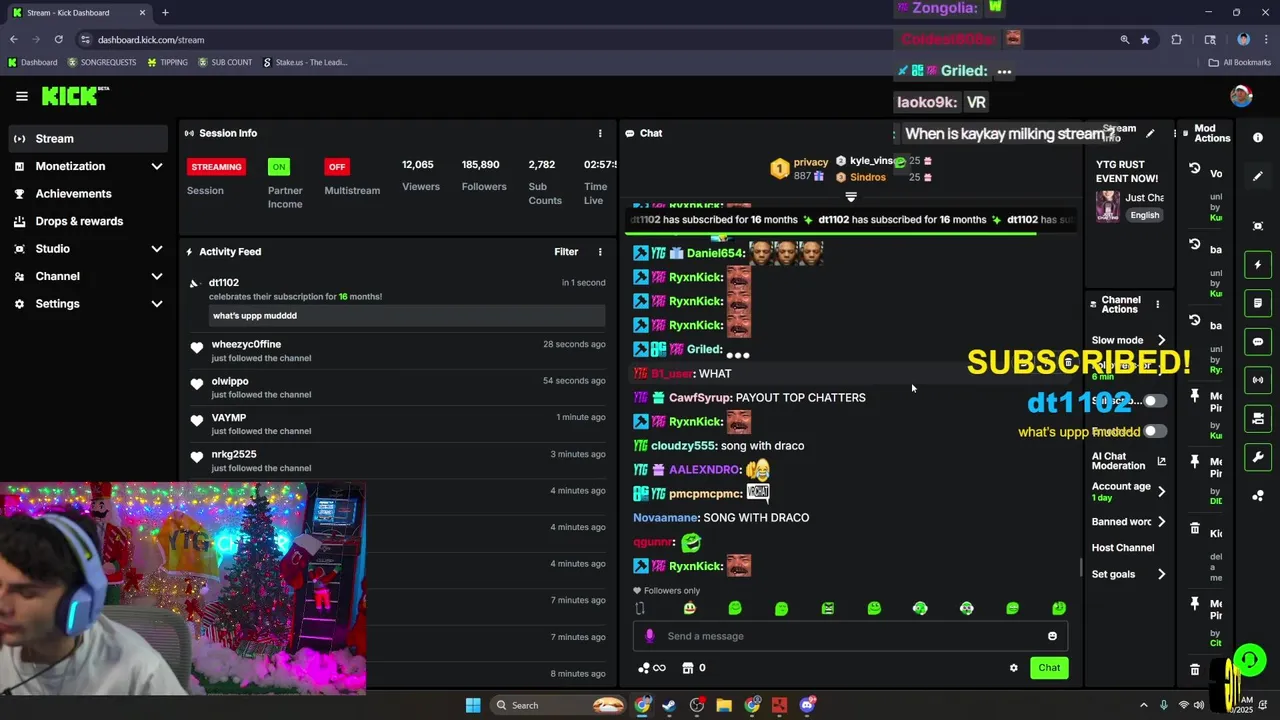Bookmark this page with star icon
This screenshot has height=720, width=1280.
point(1145,40)
